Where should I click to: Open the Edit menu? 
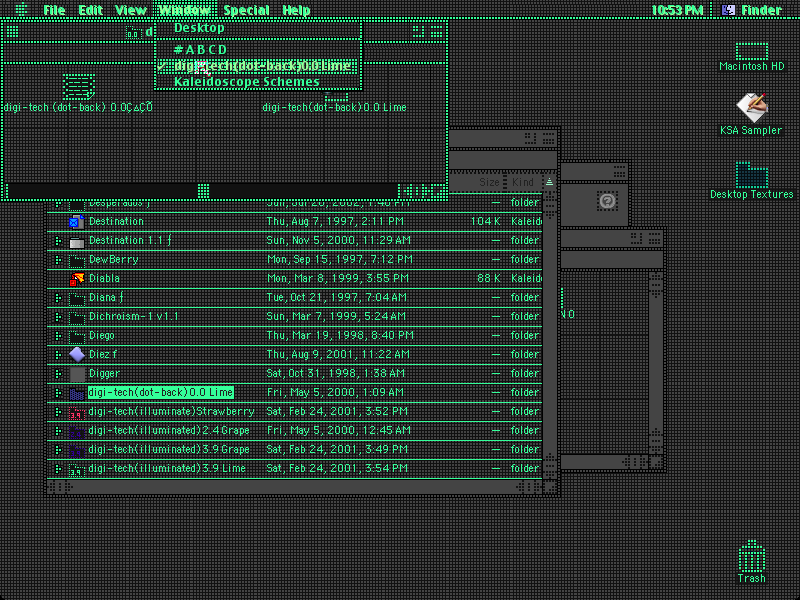[x=90, y=10]
